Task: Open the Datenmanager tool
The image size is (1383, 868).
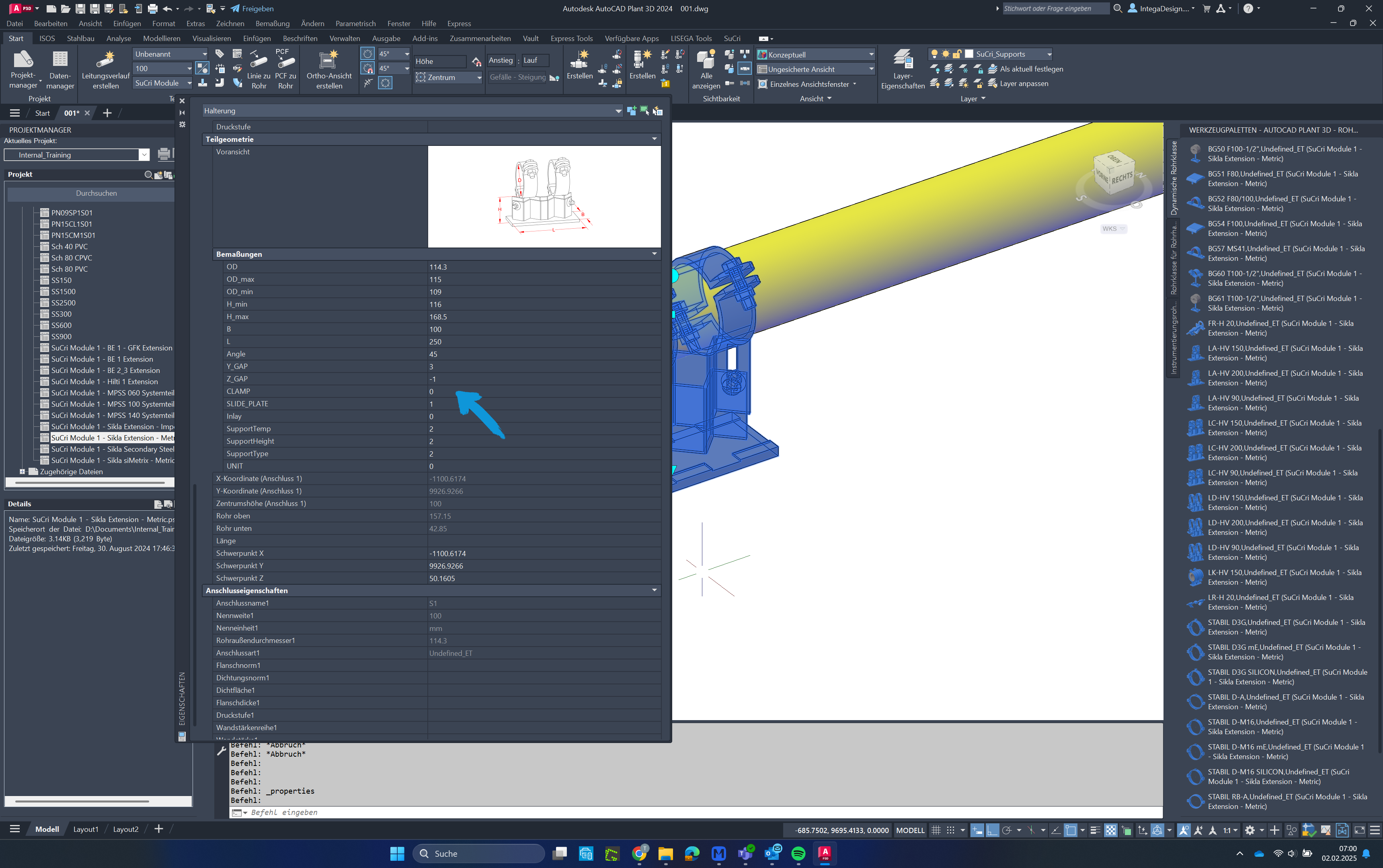Action: pyautogui.click(x=60, y=70)
